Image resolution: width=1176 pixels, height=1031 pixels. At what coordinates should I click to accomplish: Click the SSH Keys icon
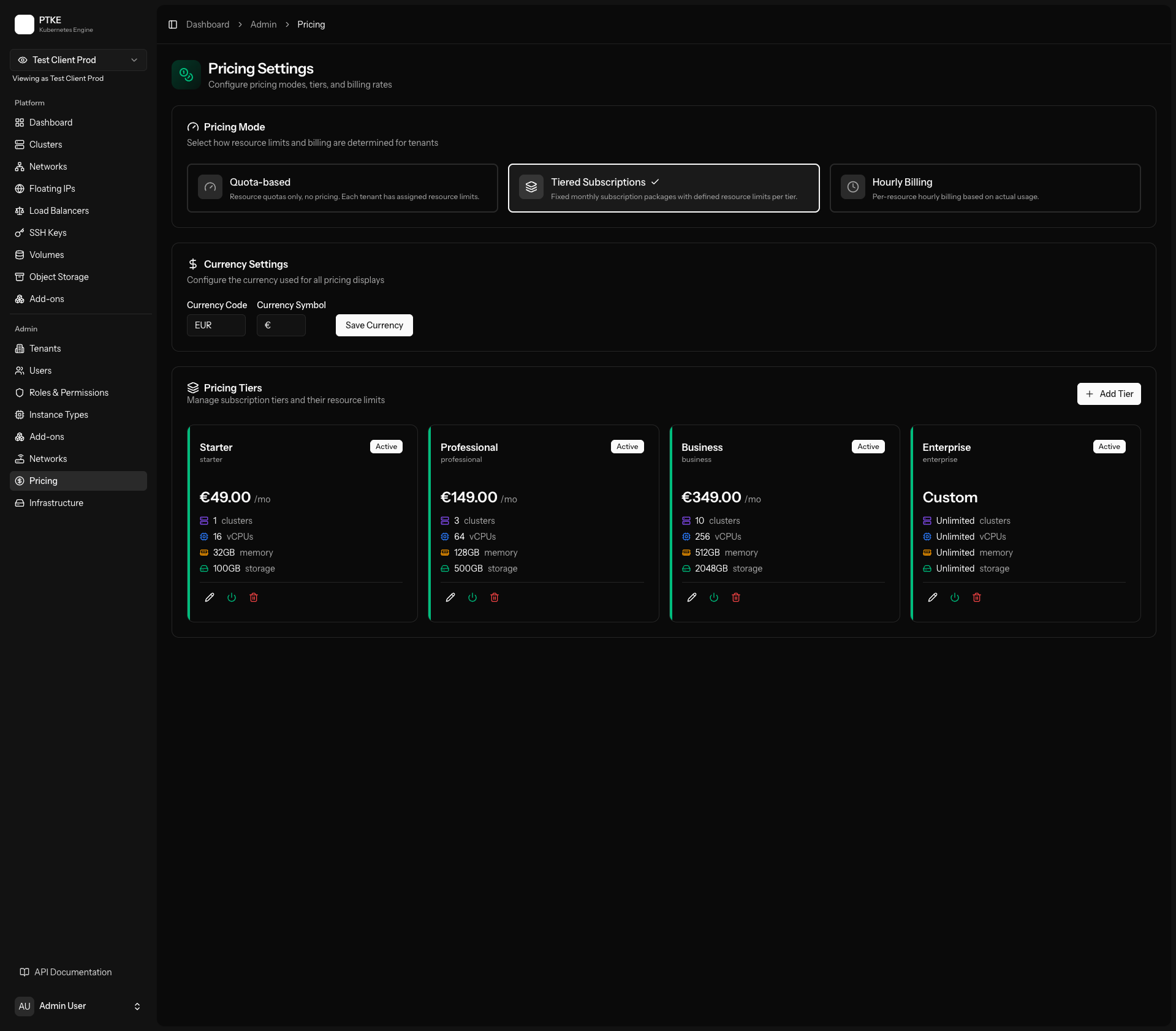pos(20,233)
